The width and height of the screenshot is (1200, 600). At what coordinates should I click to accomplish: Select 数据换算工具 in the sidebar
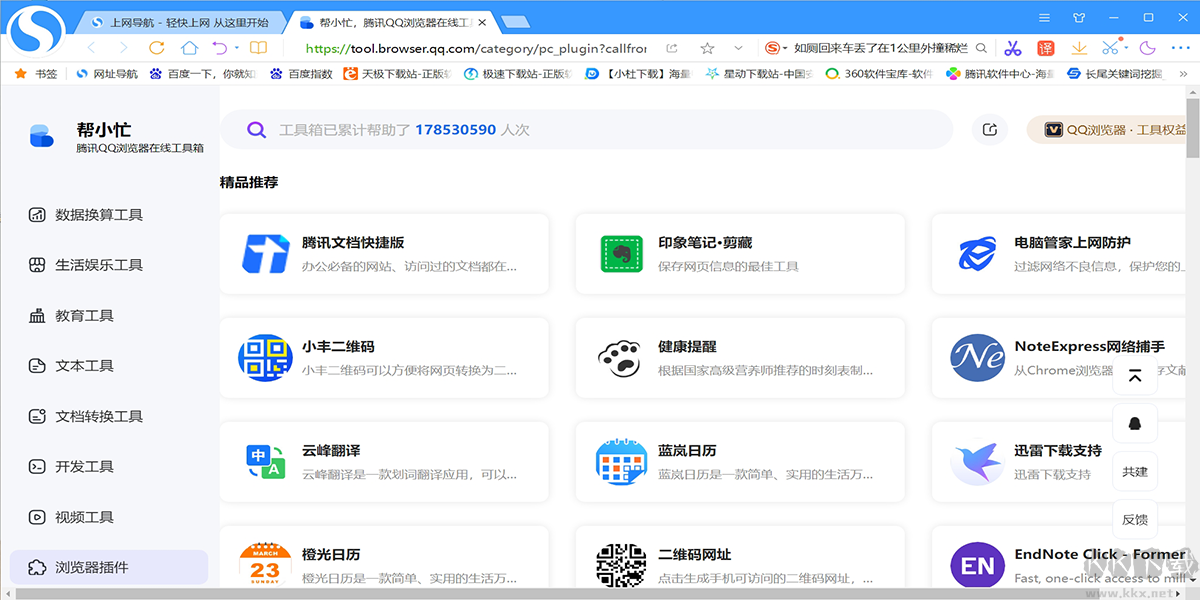point(110,215)
